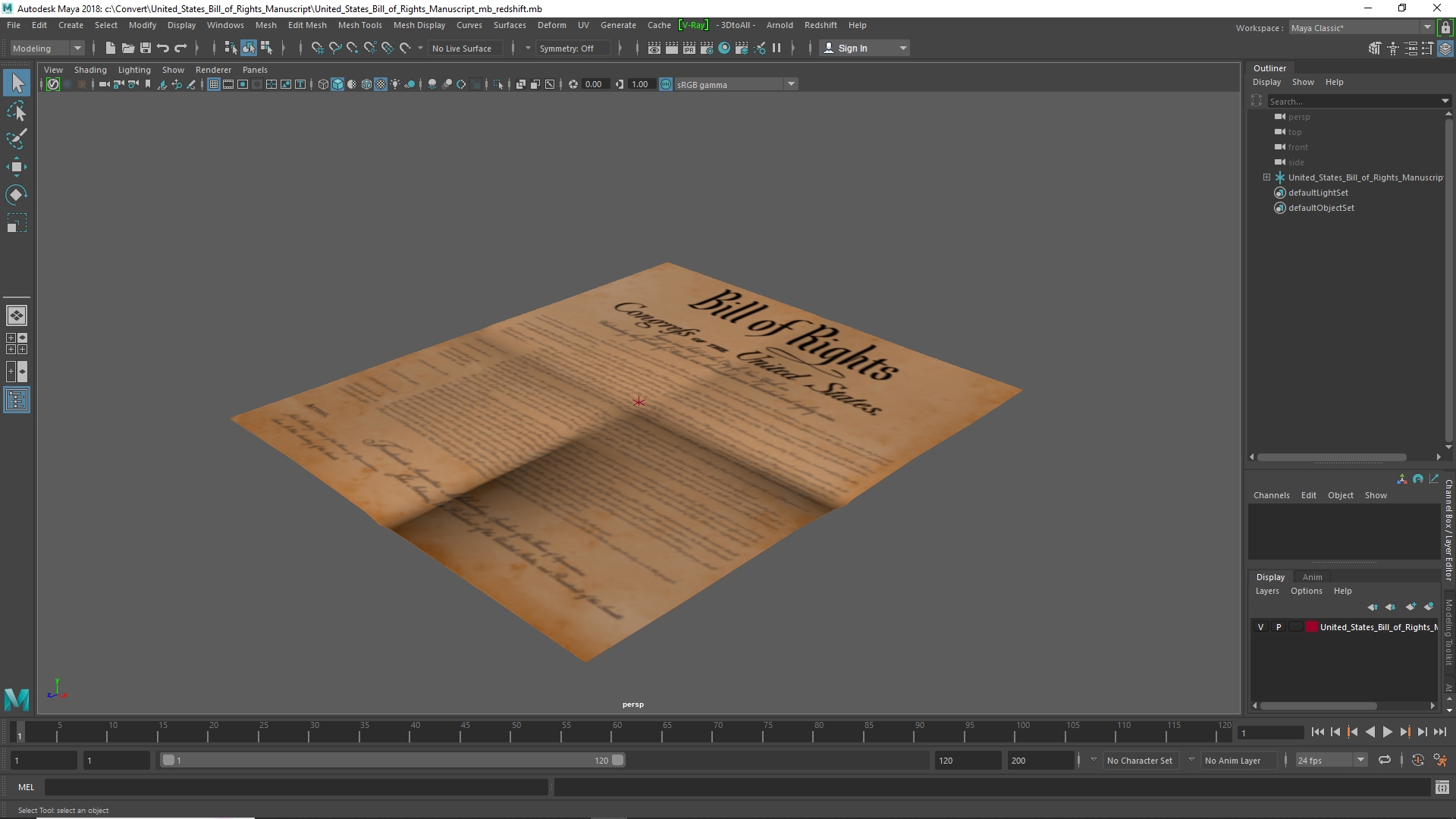Click the No Live Surface field
Image resolution: width=1456 pixels, height=819 pixels.
[466, 48]
